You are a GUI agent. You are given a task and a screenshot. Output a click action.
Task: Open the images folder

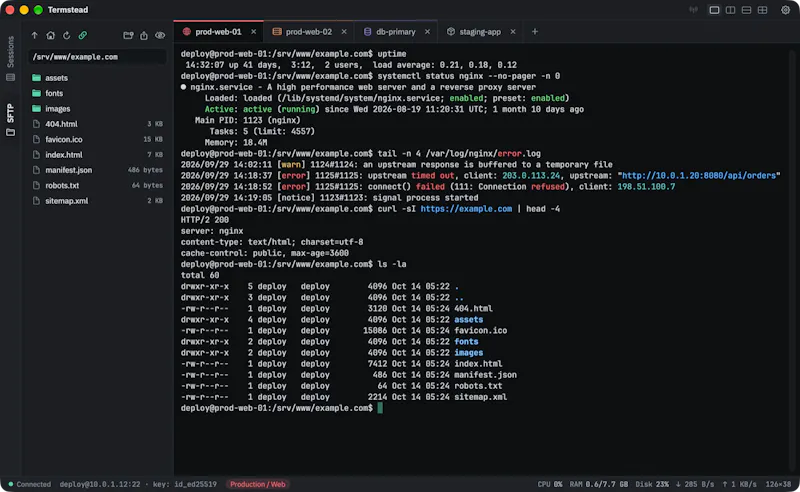[x=97, y=108]
